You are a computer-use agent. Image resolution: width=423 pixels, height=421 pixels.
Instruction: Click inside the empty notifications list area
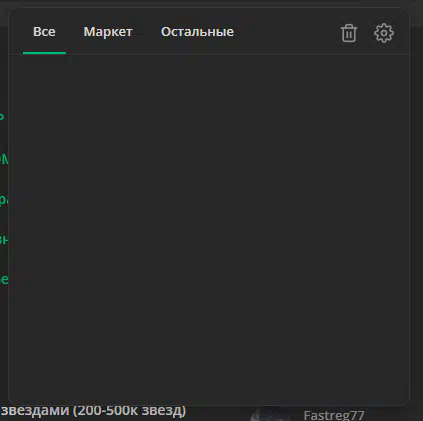(x=209, y=230)
